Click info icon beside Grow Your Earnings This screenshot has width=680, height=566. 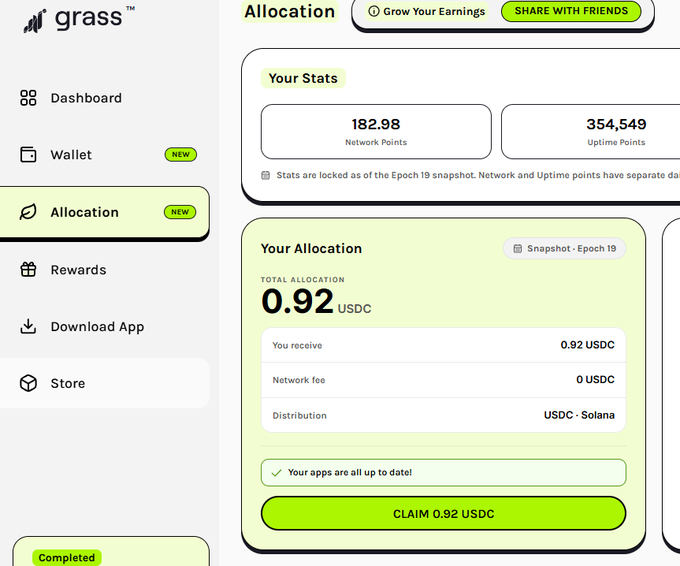pos(373,11)
